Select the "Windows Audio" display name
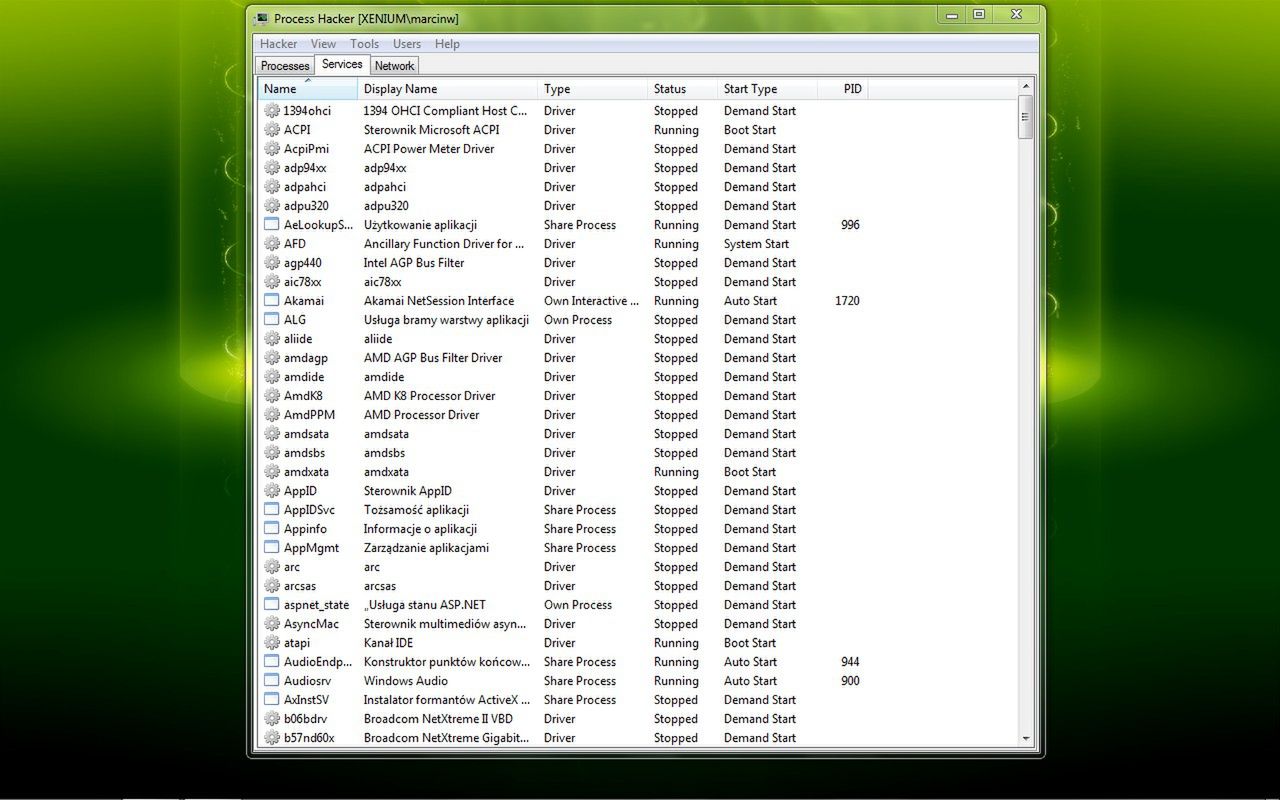The height and width of the screenshot is (800, 1280). [405, 681]
